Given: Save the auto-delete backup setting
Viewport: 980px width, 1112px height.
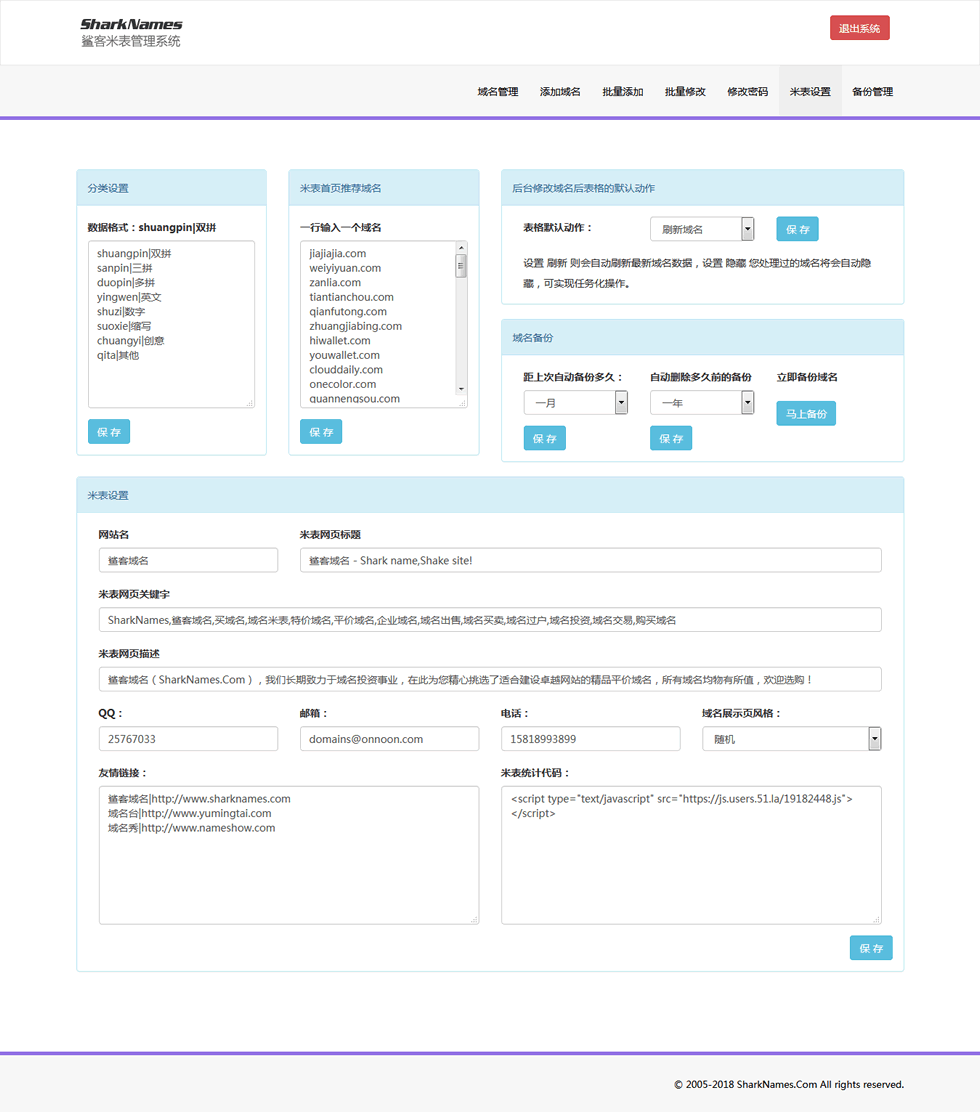Looking at the screenshot, I should click(x=671, y=438).
